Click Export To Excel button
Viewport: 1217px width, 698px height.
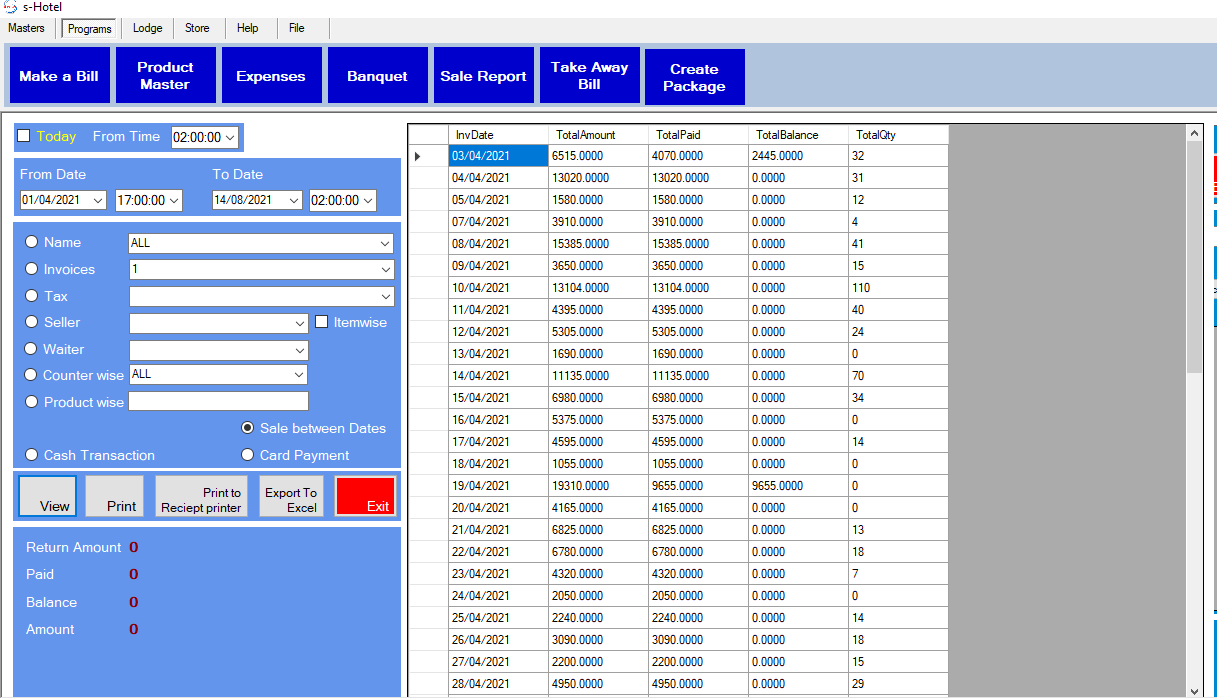291,497
